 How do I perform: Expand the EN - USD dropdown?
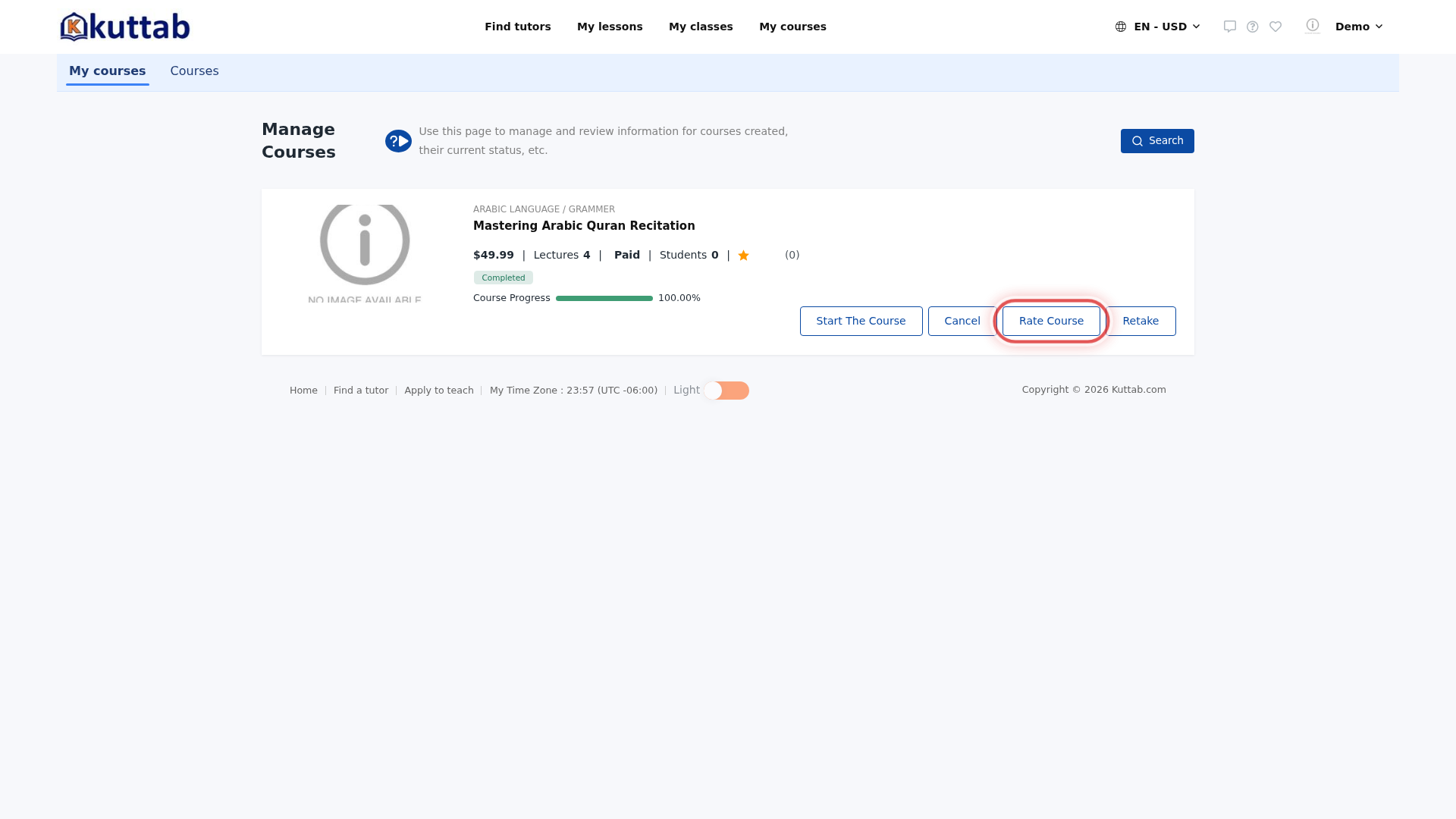[1158, 27]
